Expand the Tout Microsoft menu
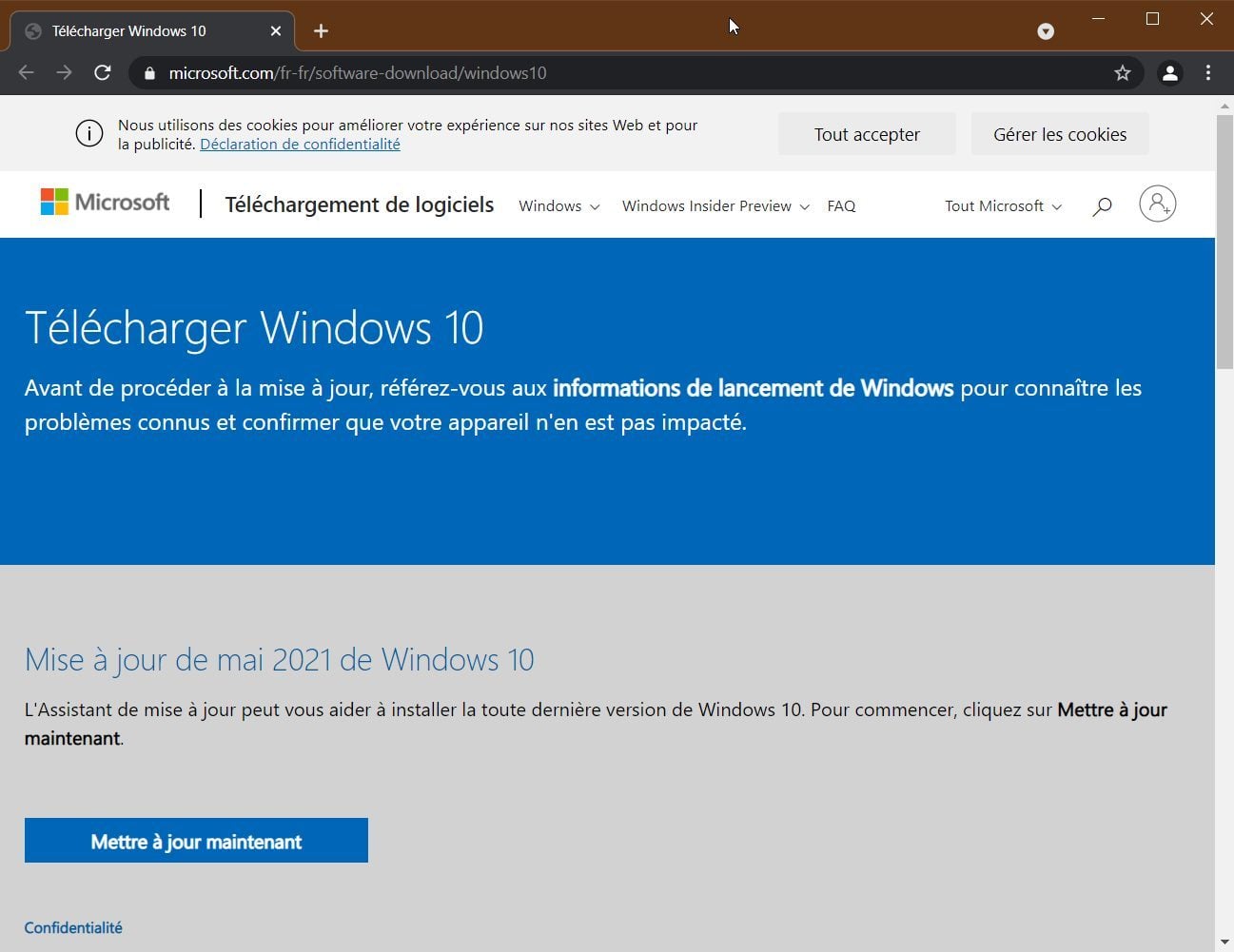1234x952 pixels. click(x=1002, y=206)
